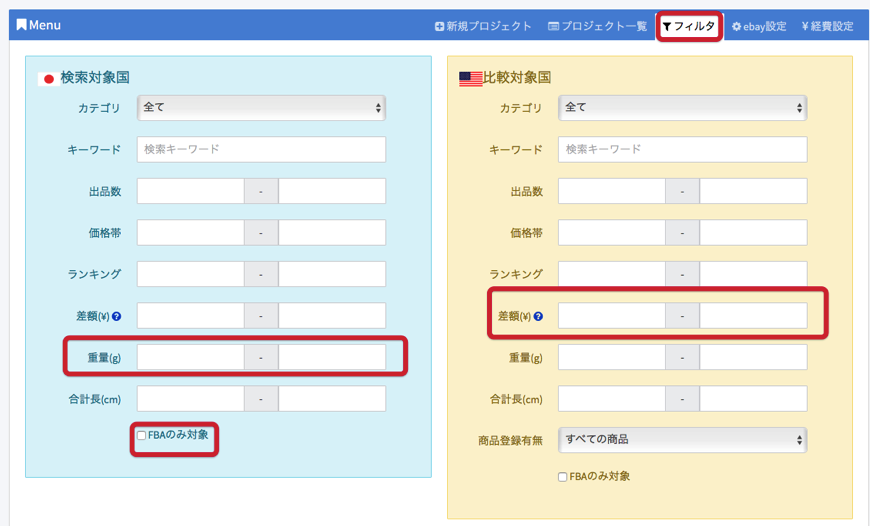Screen dimensions: 870x526
Task: Open 新規プロジェクト from the top menu
Action: [x=483, y=27]
